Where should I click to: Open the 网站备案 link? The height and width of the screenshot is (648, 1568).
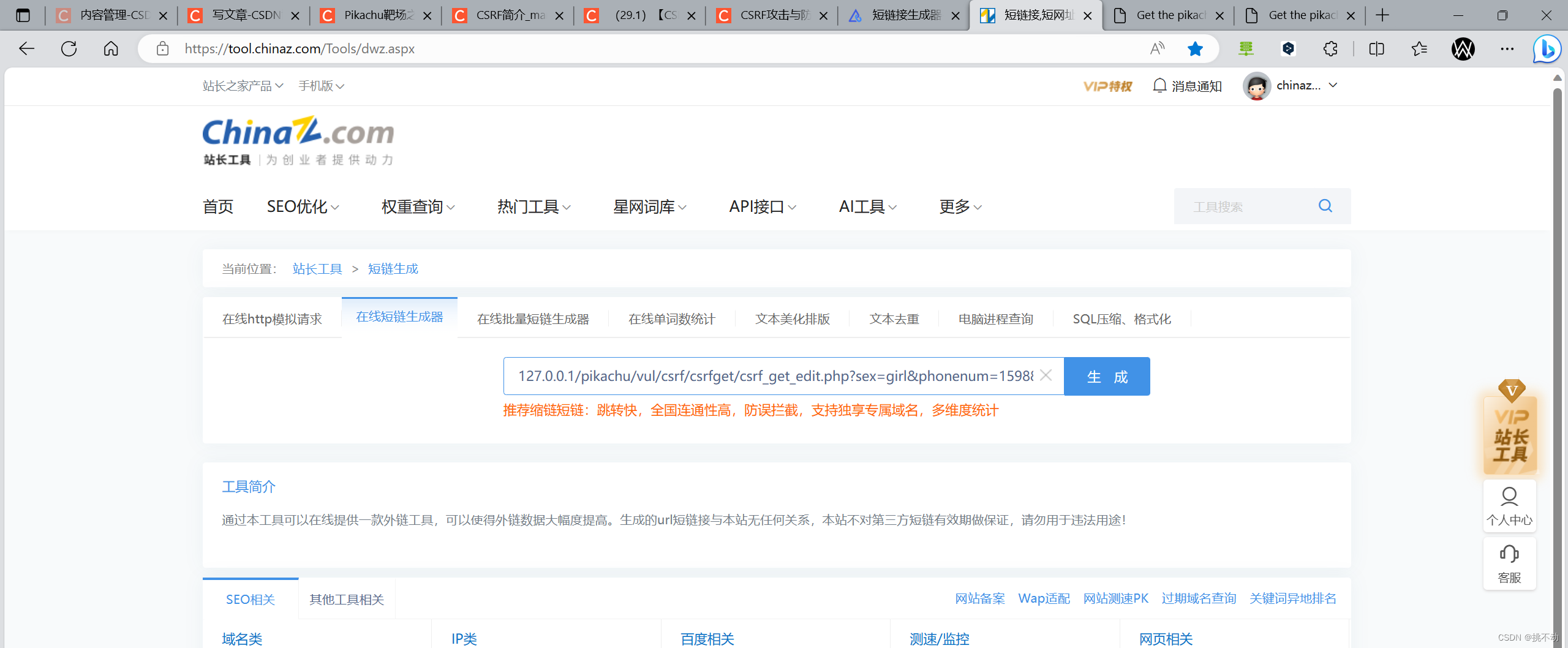click(x=979, y=598)
